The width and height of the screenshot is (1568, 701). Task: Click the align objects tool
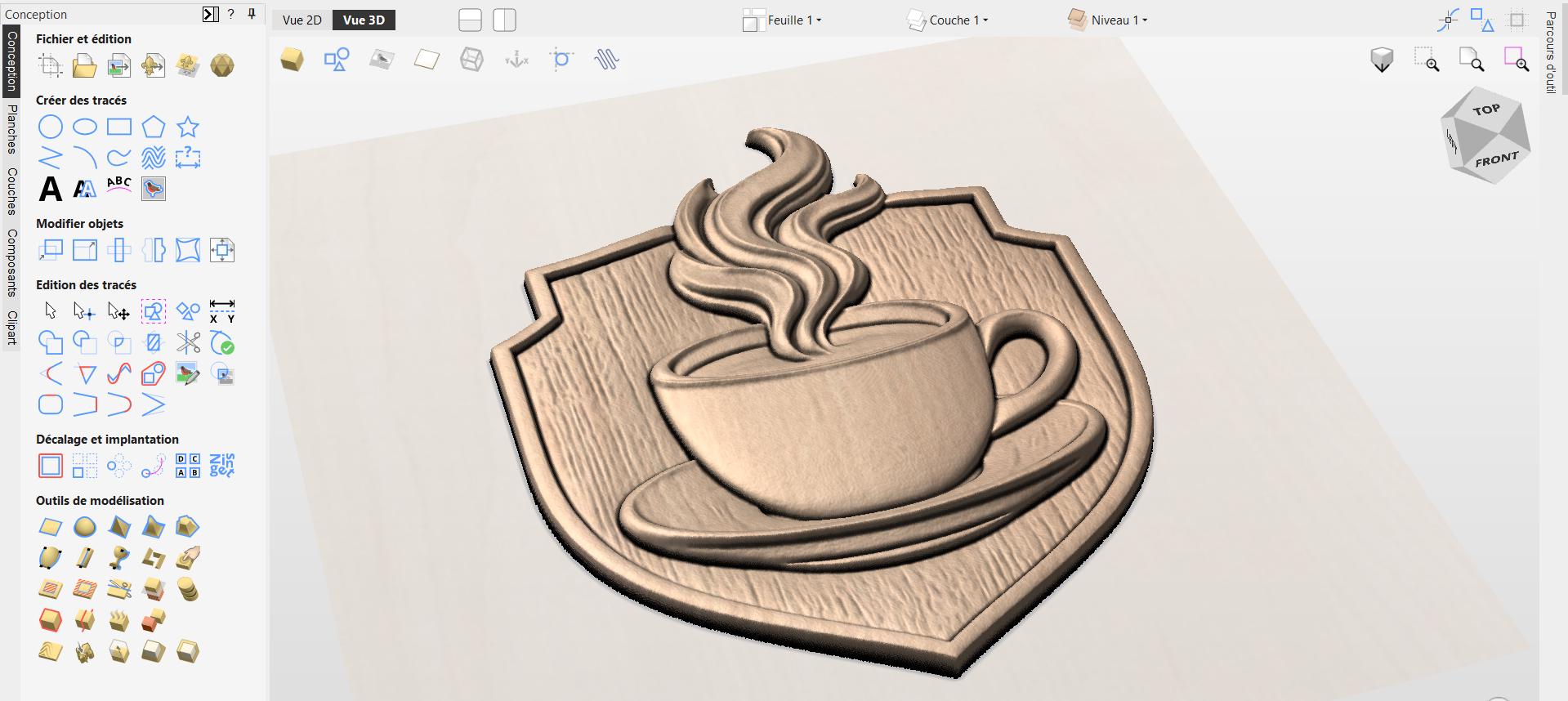click(x=222, y=250)
